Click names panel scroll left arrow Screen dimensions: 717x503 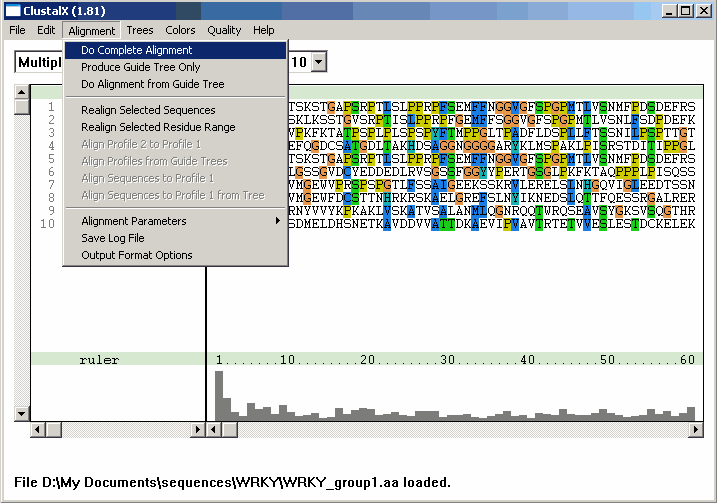click(x=38, y=430)
